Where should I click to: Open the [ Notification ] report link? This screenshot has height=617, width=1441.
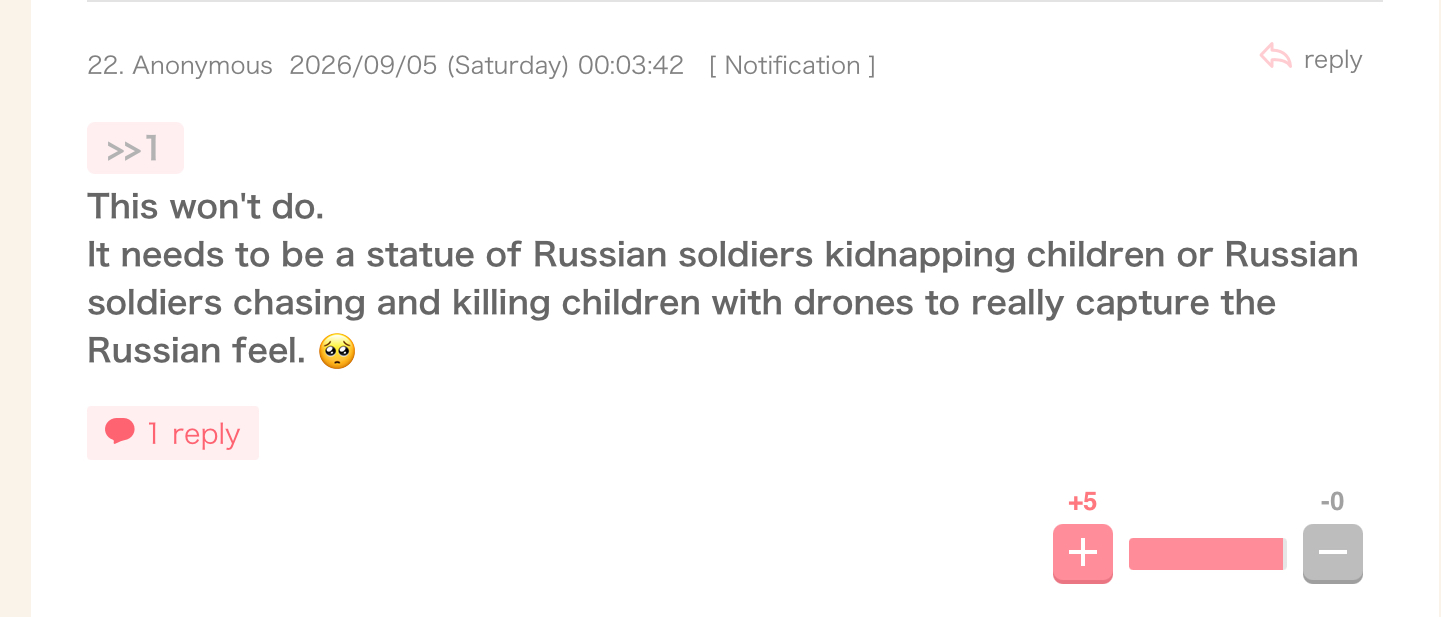pyautogui.click(x=792, y=66)
